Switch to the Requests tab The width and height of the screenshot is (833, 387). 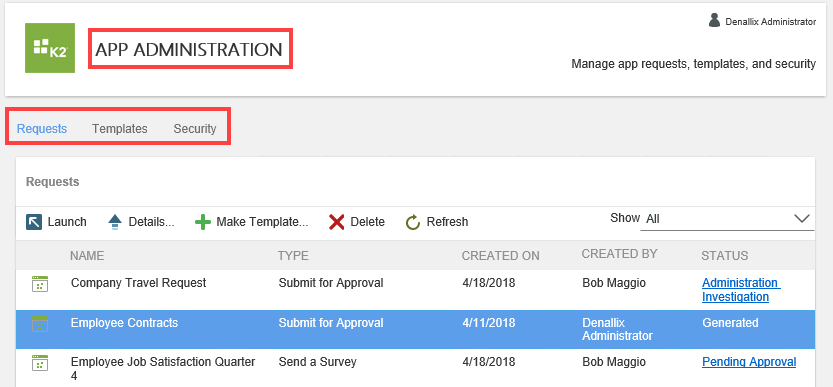click(42, 129)
